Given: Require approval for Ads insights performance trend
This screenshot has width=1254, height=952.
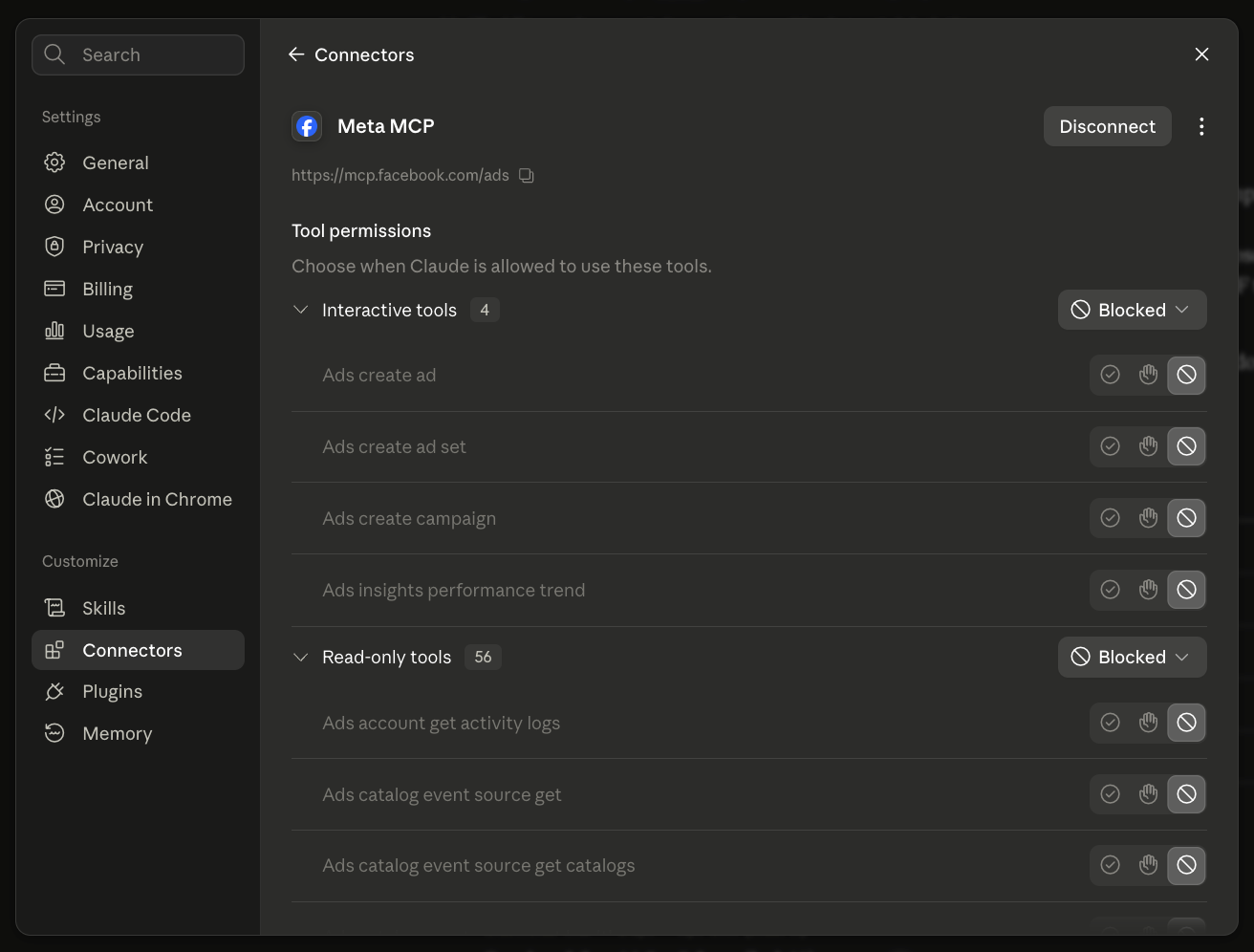Looking at the screenshot, I should click(x=1148, y=590).
